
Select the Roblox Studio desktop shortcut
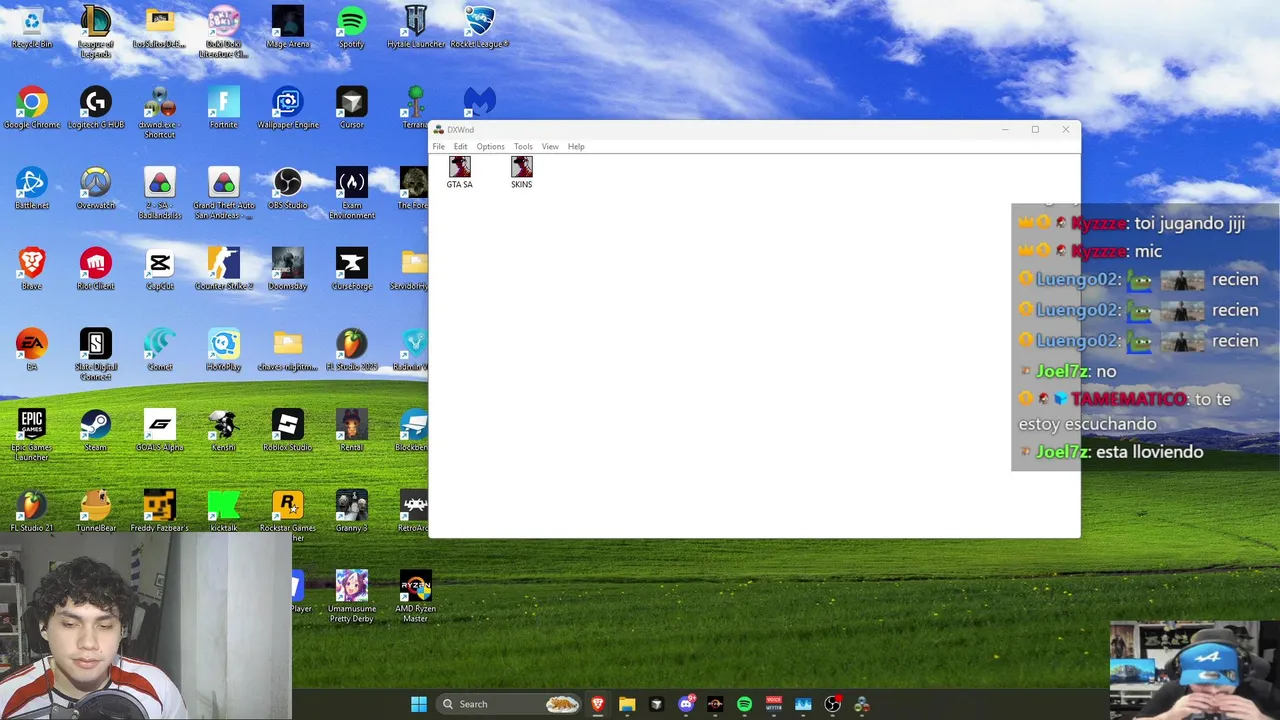pyautogui.click(x=288, y=430)
